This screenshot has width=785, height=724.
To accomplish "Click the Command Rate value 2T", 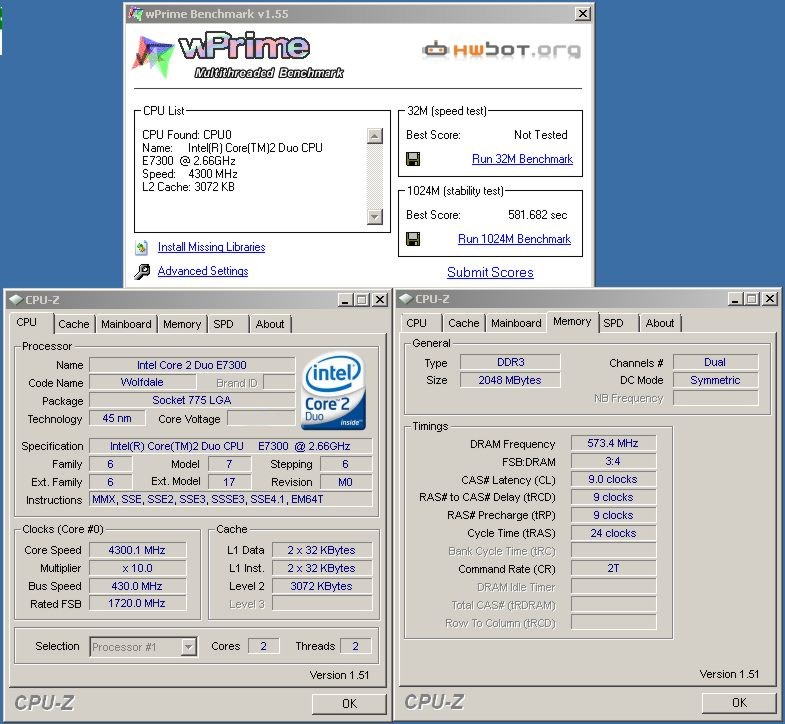I will (613, 568).
